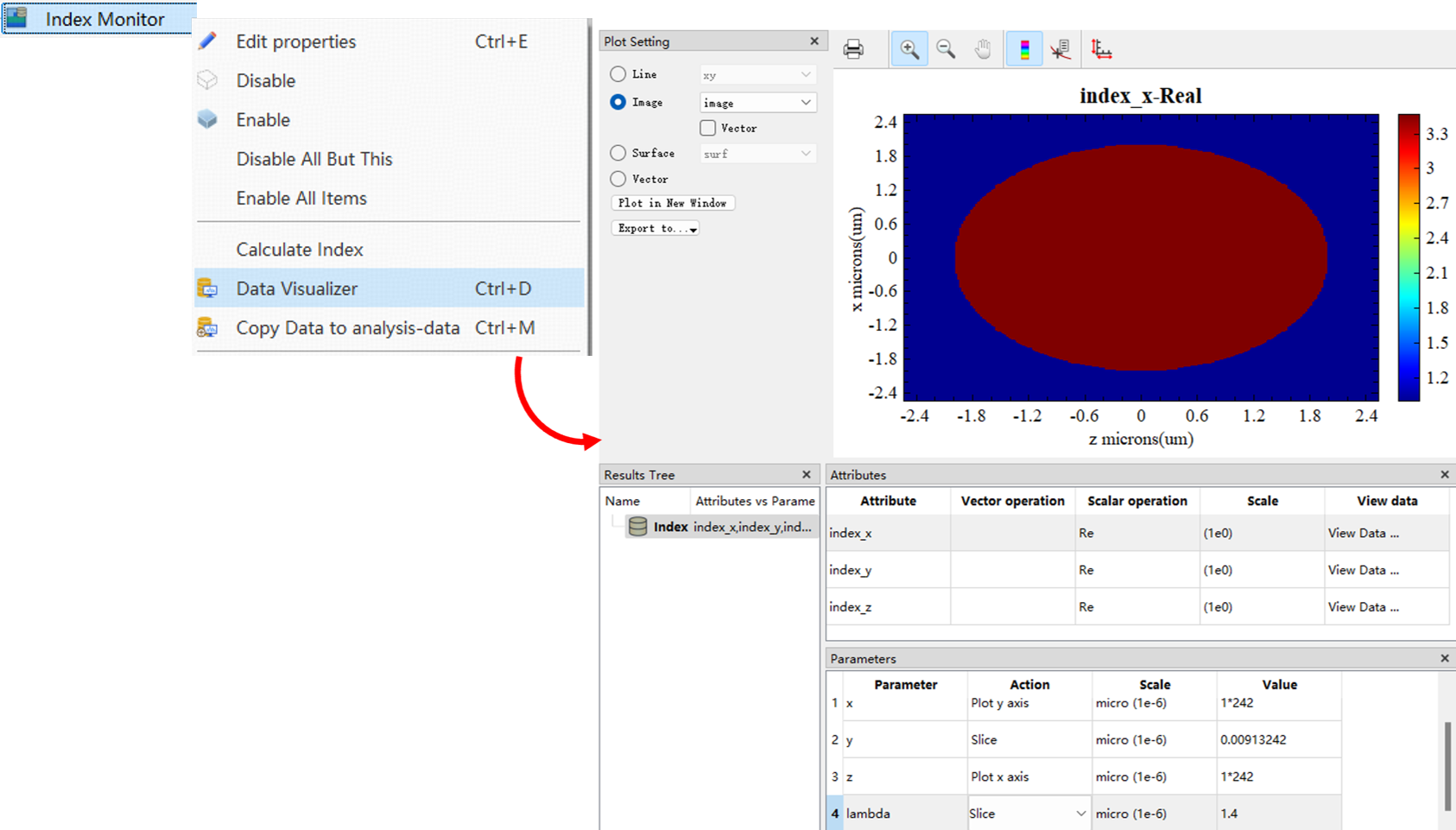Viewport: 1456px width, 830px height.
Task: Select the zoom in magnifier tool
Action: 909,49
